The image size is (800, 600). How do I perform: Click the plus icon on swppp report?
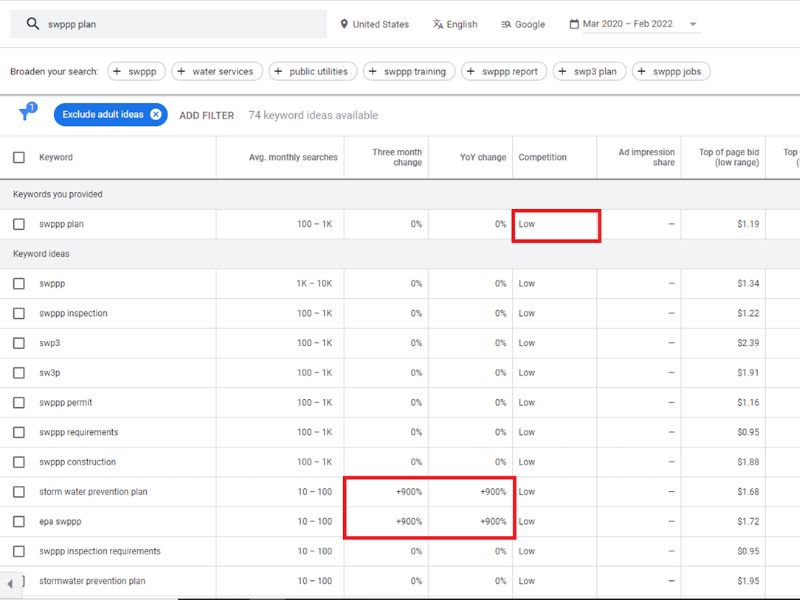[x=470, y=71]
